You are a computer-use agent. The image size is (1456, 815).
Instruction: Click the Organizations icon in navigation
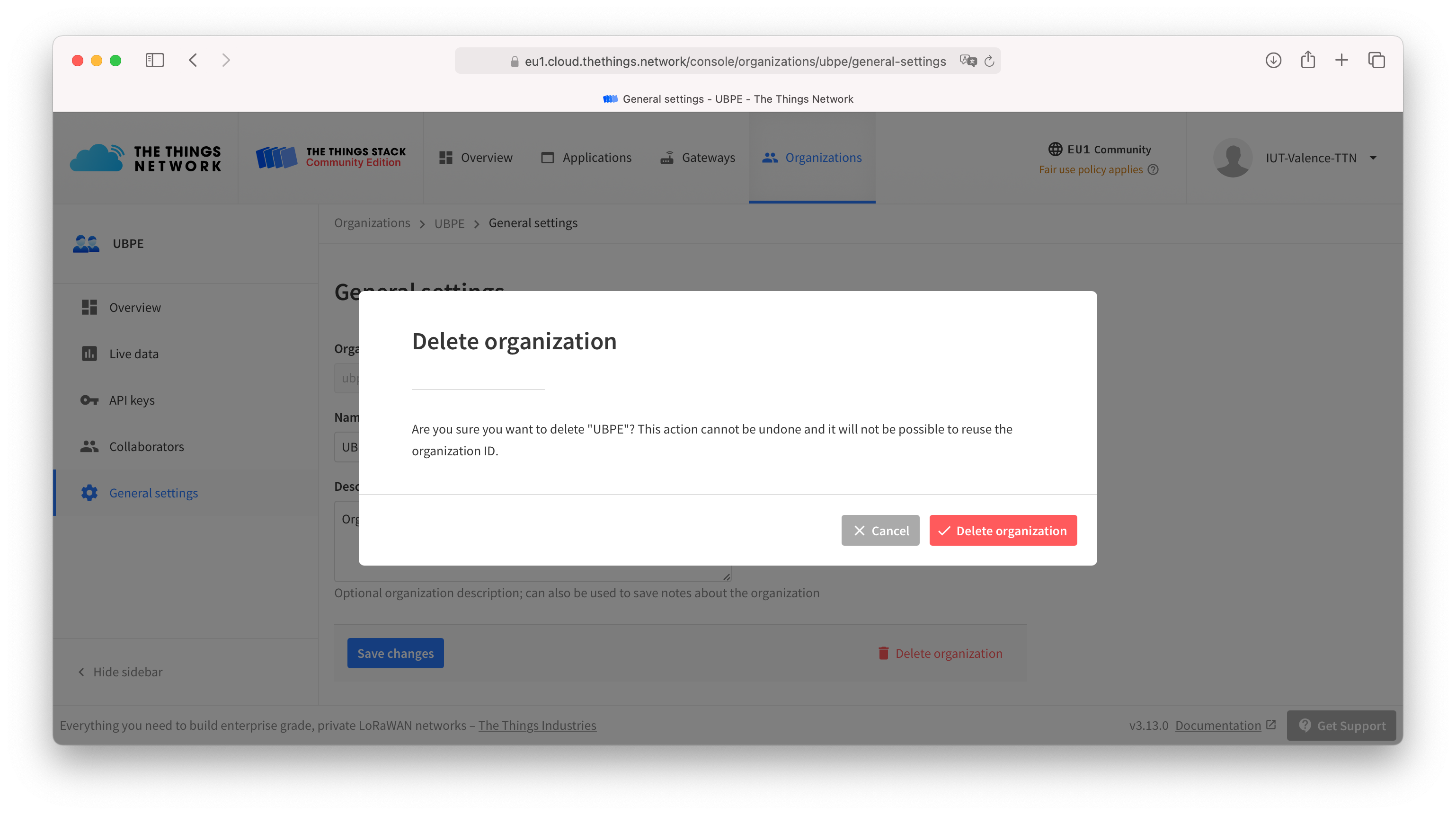[x=770, y=157]
